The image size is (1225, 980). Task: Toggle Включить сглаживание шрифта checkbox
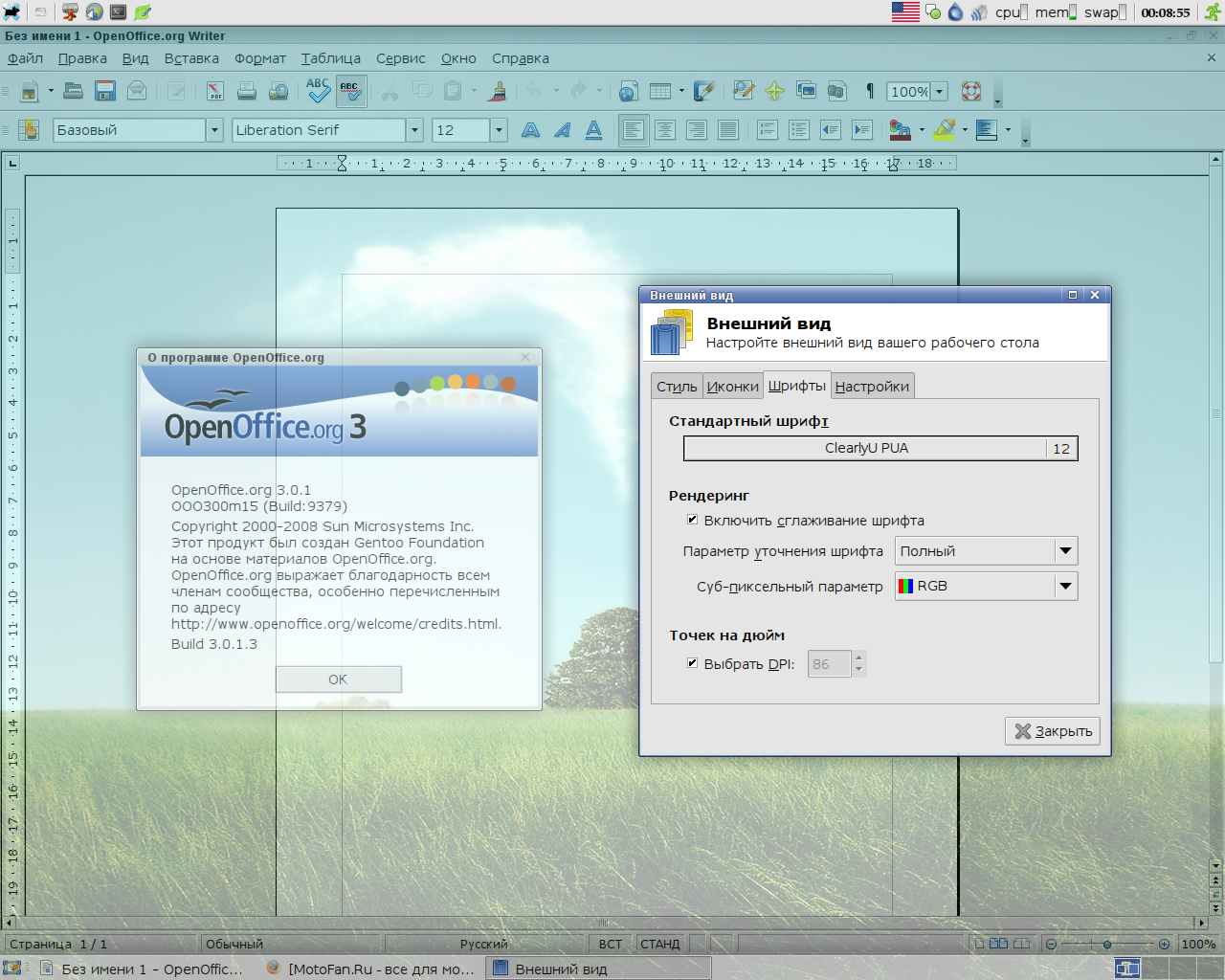(x=692, y=520)
